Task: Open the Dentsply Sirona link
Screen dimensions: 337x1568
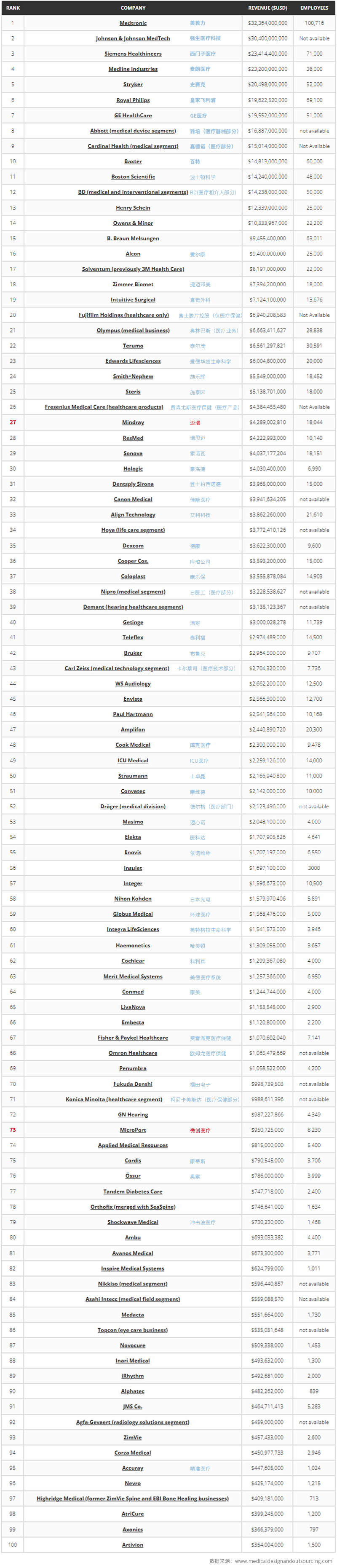Action: [x=133, y=484]
